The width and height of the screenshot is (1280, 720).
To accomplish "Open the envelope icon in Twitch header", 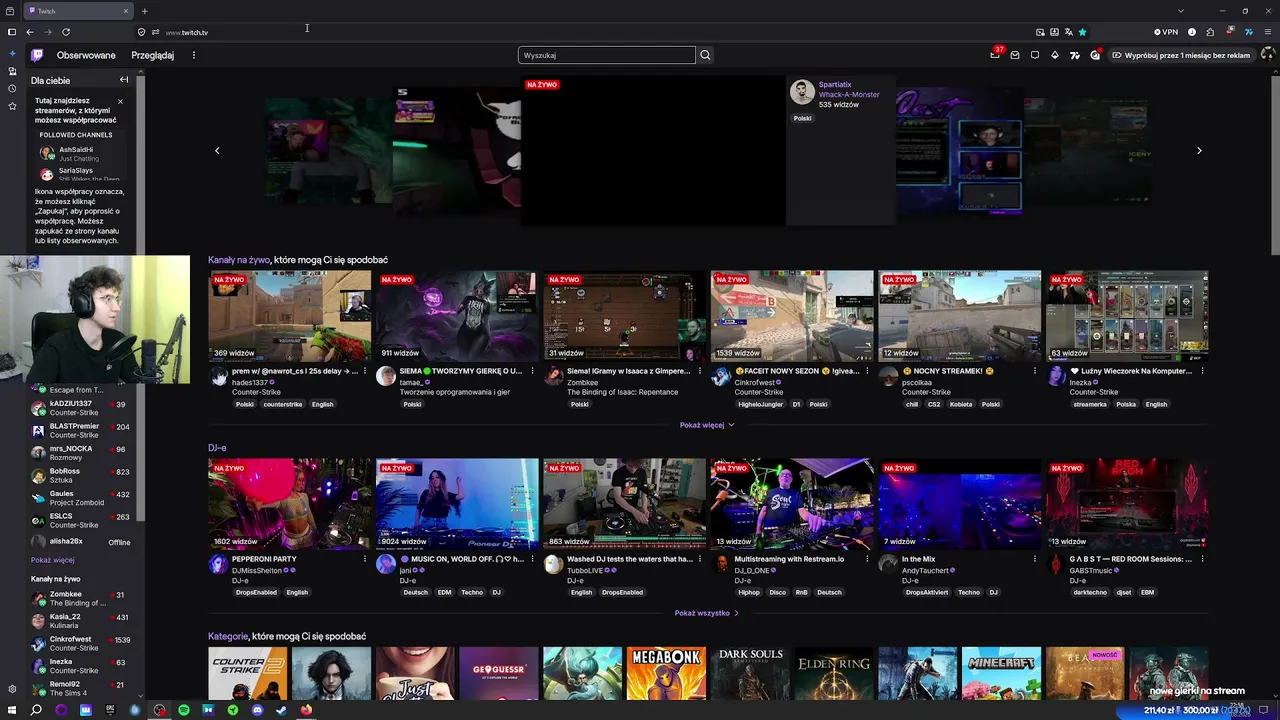I will tap(1015, 55).
